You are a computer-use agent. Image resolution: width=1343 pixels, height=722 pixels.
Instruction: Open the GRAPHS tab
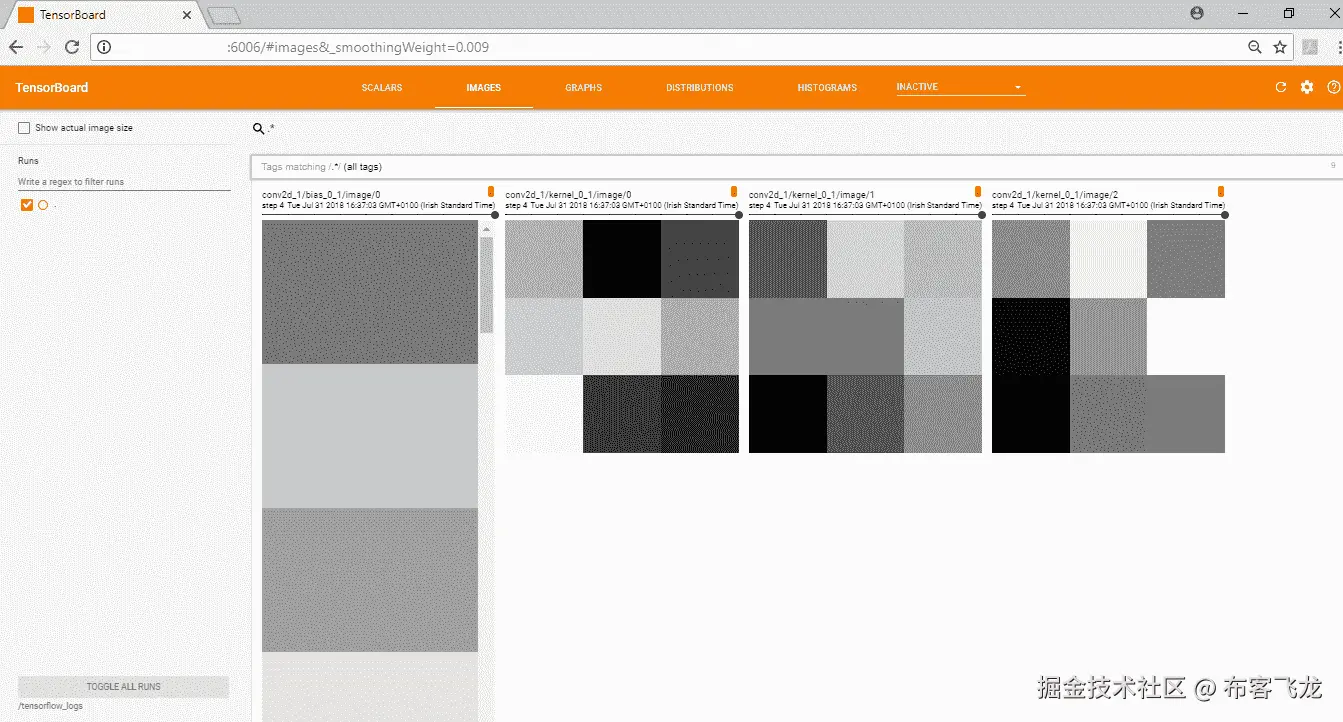tap(584, 88)
